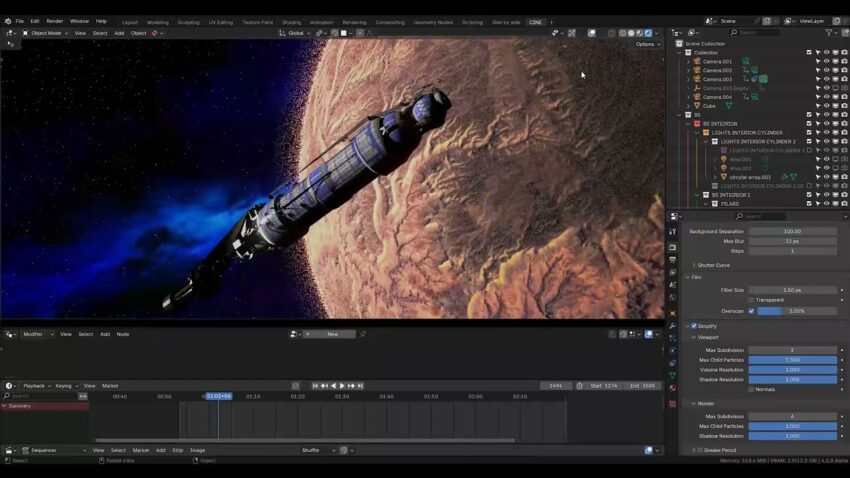Open the File menu
Viewport: 850px width, 478px height.
point(20,21)
